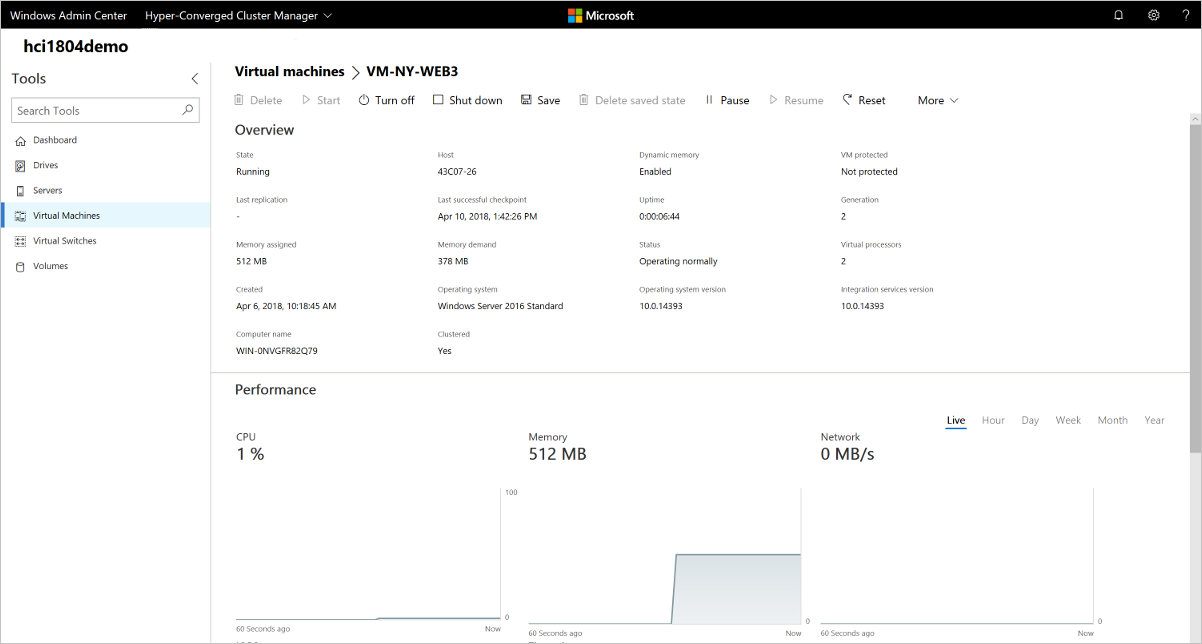This screenshot has width=1202, height=644.
Task: Expand the More actions dropdown
Action: [x=938, y=100]
